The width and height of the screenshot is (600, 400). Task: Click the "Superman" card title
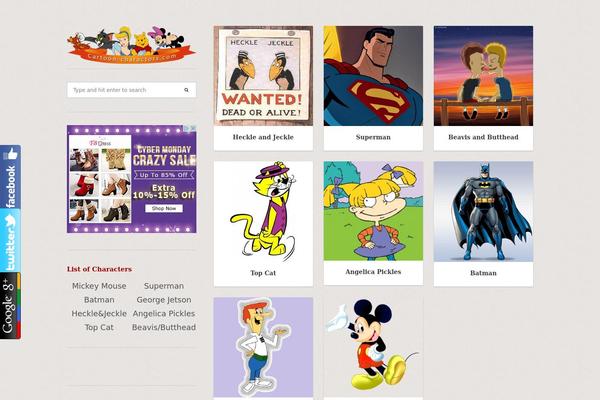coord(373,137)
